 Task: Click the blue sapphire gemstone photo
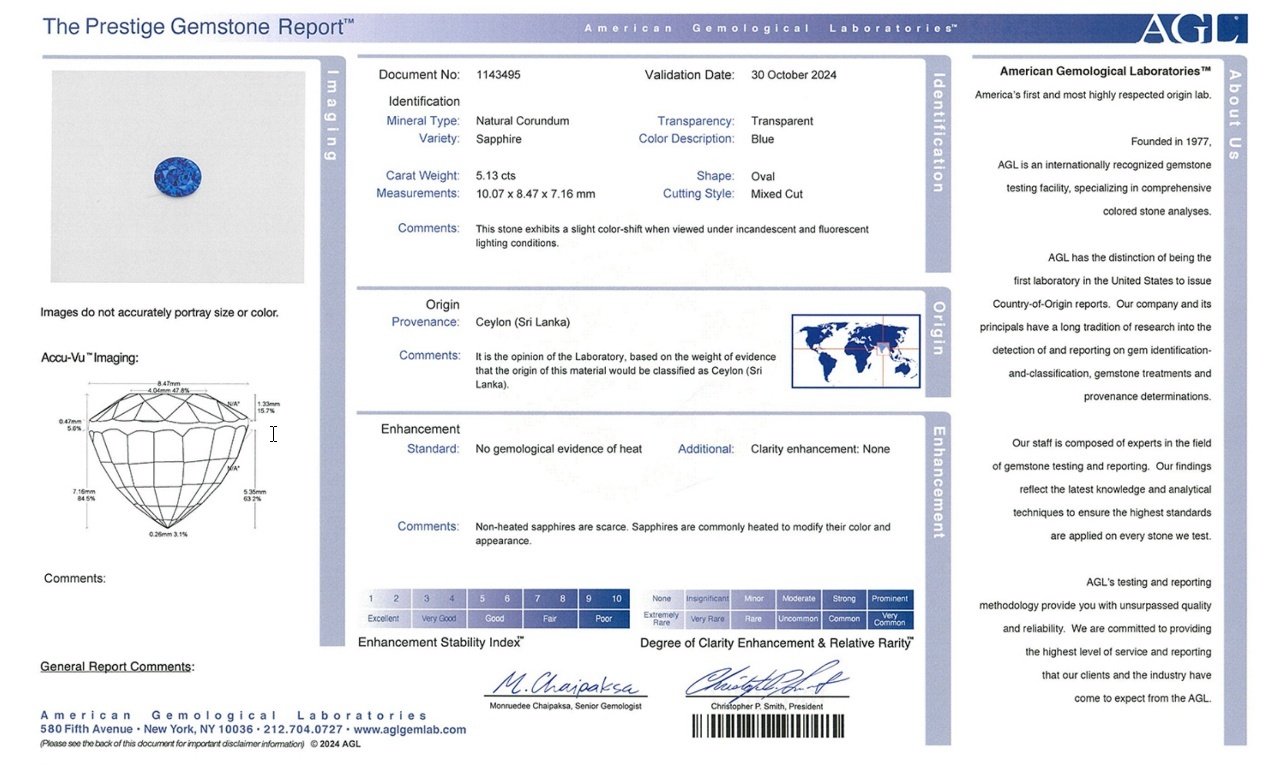(177, 177)
